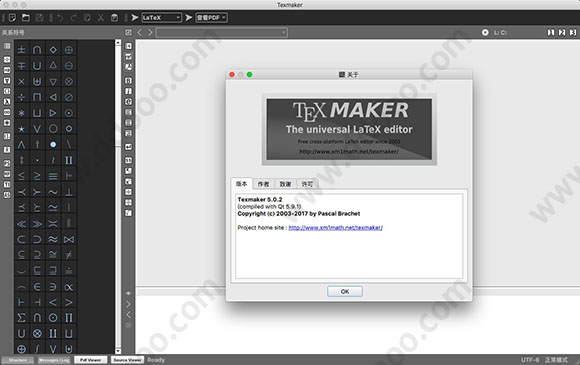Go to previous document with left chevron
Screen dimensions: 580x365
pos(140,33)
